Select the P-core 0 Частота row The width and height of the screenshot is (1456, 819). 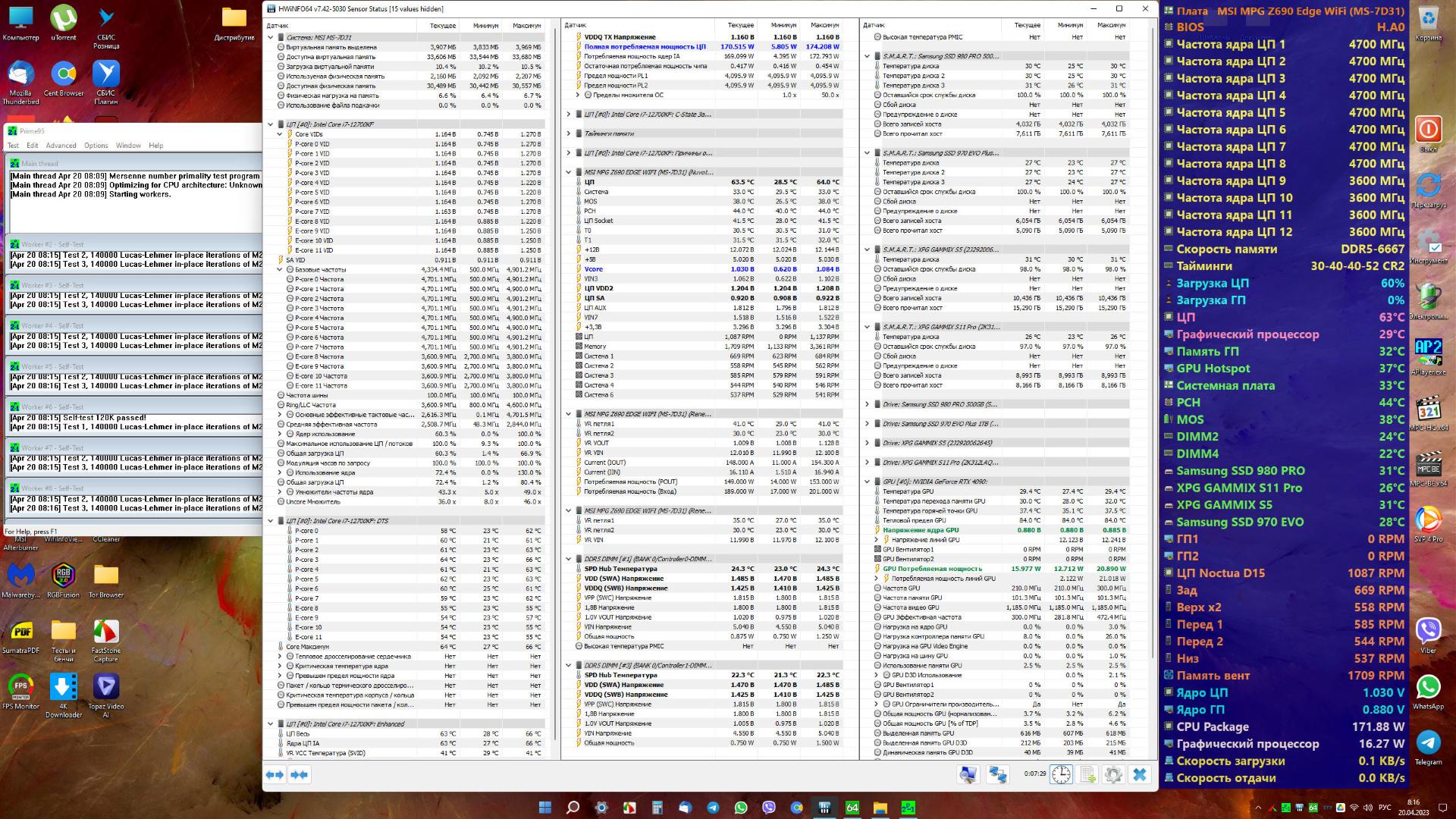pyautogui.click(x=319, y=279)
